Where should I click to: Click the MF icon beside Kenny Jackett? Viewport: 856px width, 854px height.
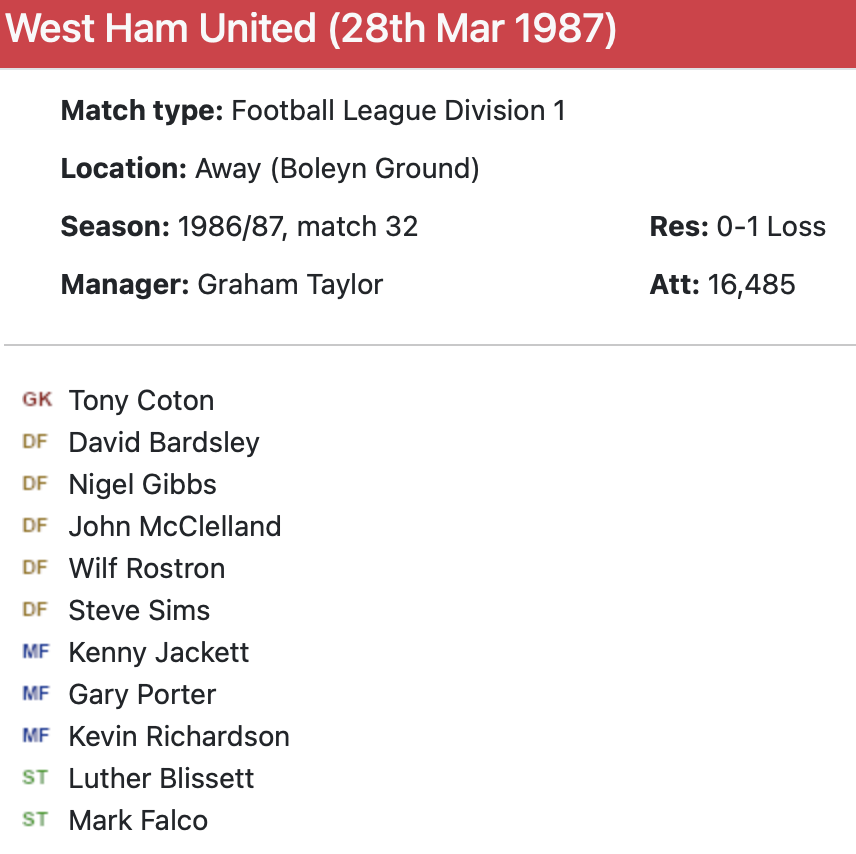(x=35, y=652)
